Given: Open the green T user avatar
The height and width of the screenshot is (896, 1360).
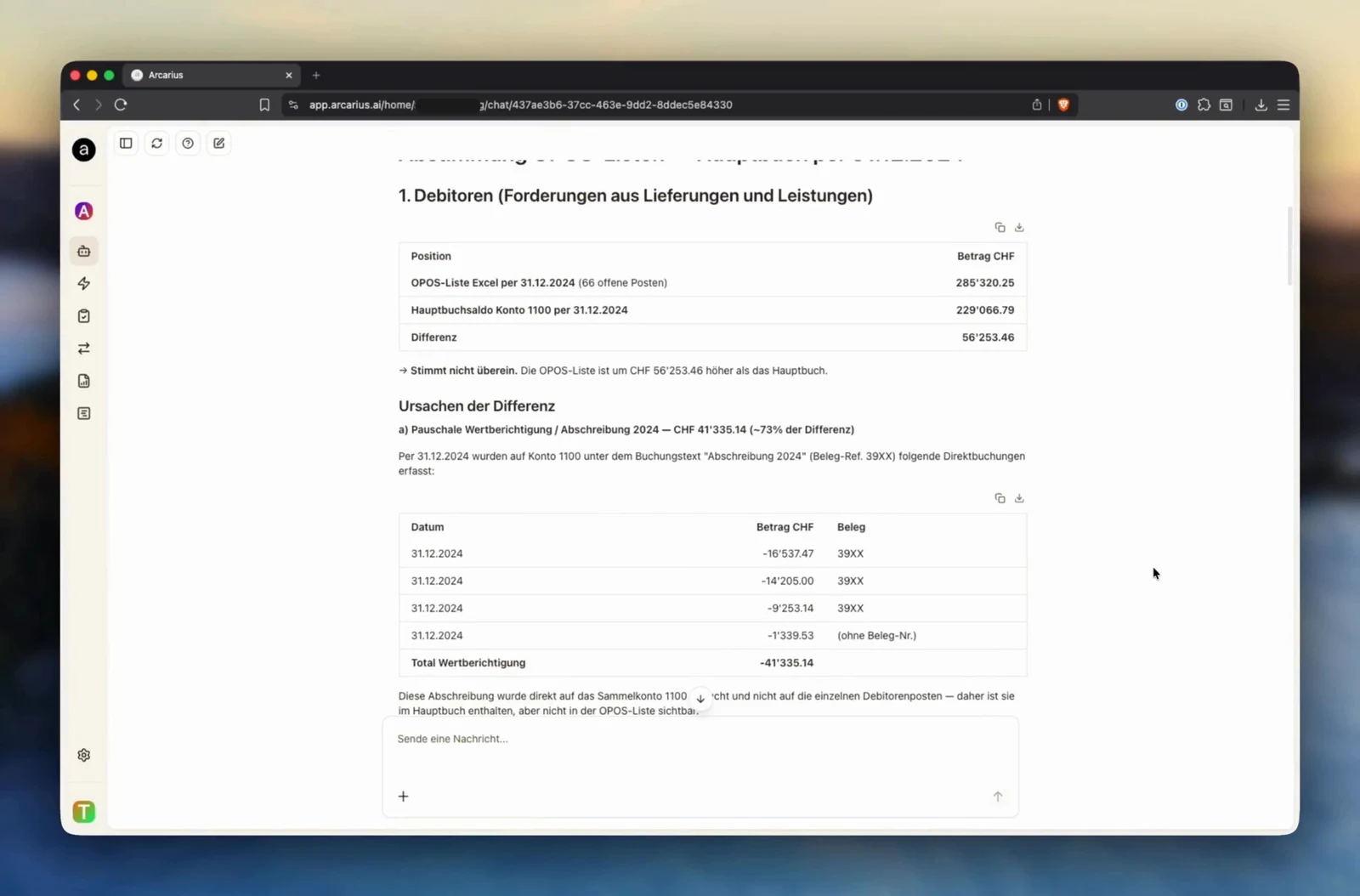Looking at the screenshot, I should click(84, 812).
